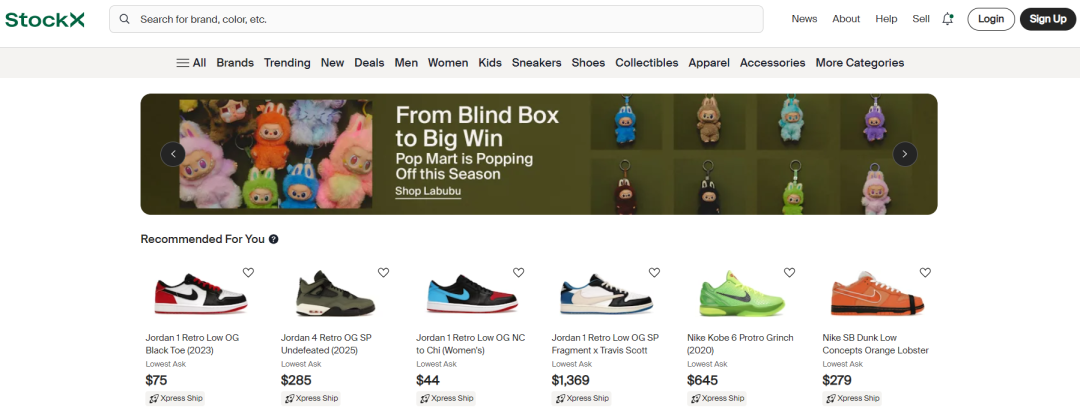Viewport: 1080px width, 417px height.
Task: Click Xpress Ship badge under $645
Action: tap(716, 398)
